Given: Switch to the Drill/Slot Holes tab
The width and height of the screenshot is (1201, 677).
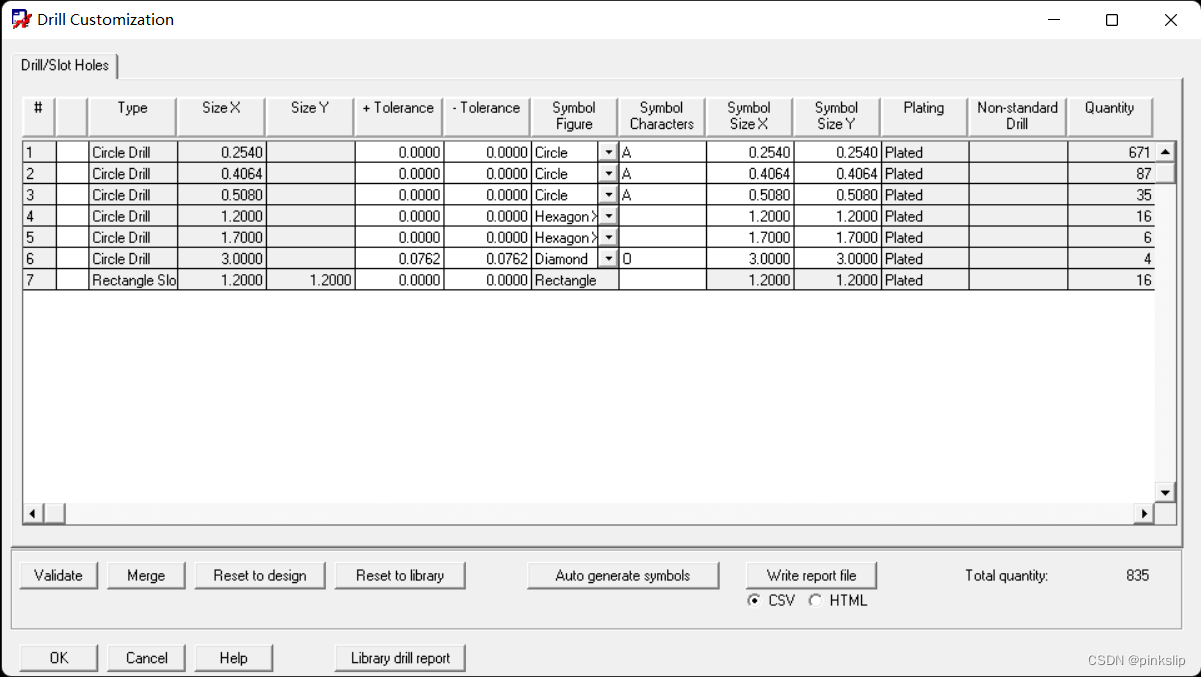Looking at the screenshot, I should (x=64, y=66).
